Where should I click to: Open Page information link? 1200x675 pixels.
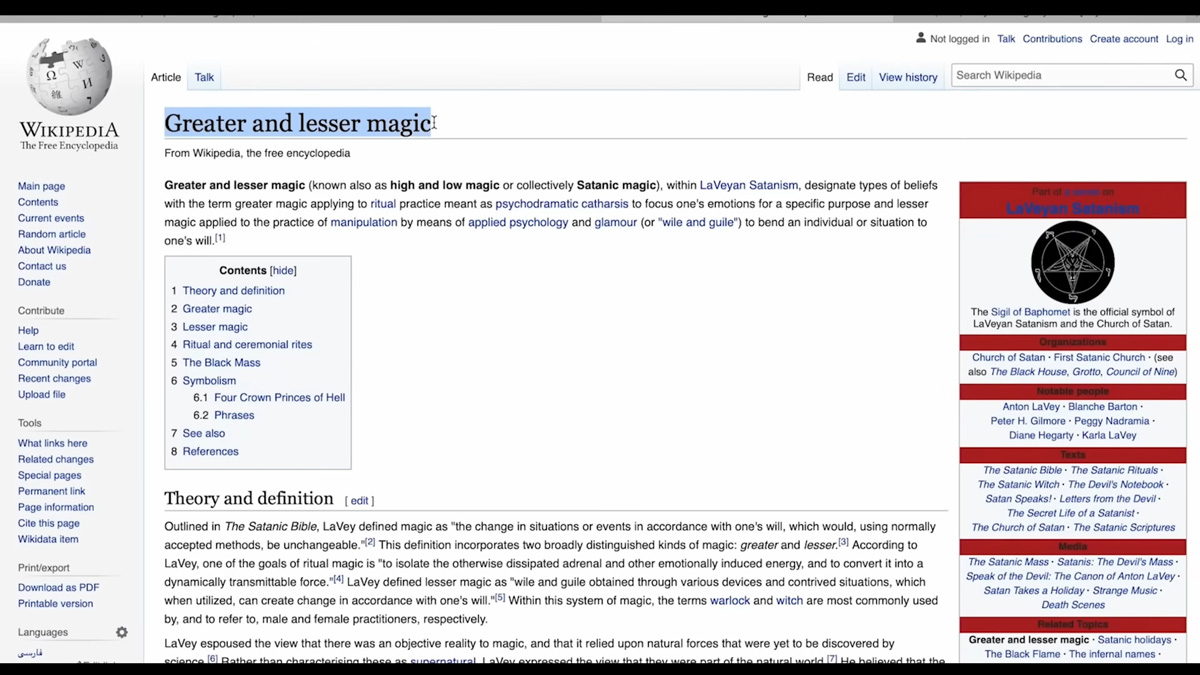click(x=56, y=507)
